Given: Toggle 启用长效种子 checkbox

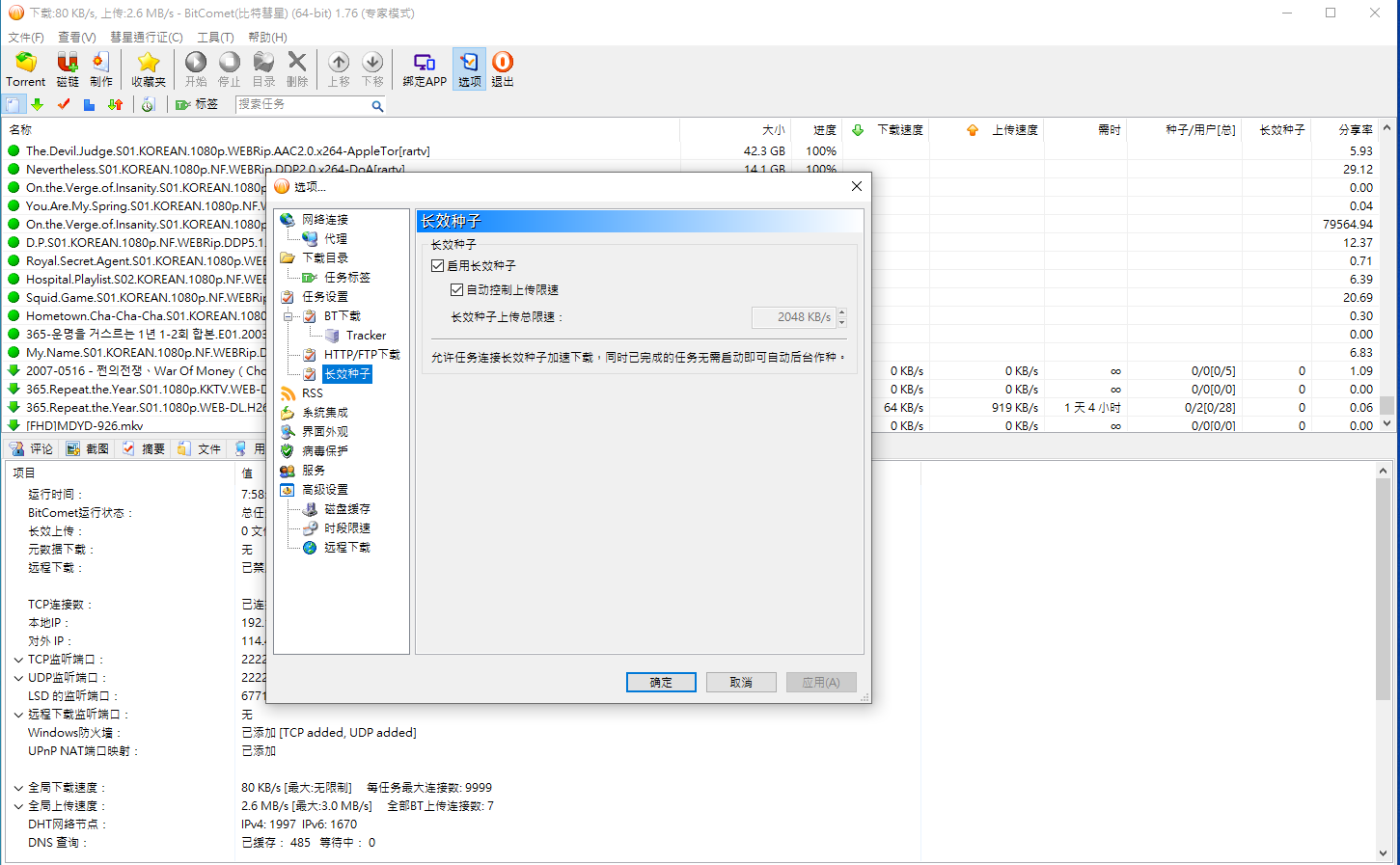Looking at the screenshot, I should click(437, 265).
